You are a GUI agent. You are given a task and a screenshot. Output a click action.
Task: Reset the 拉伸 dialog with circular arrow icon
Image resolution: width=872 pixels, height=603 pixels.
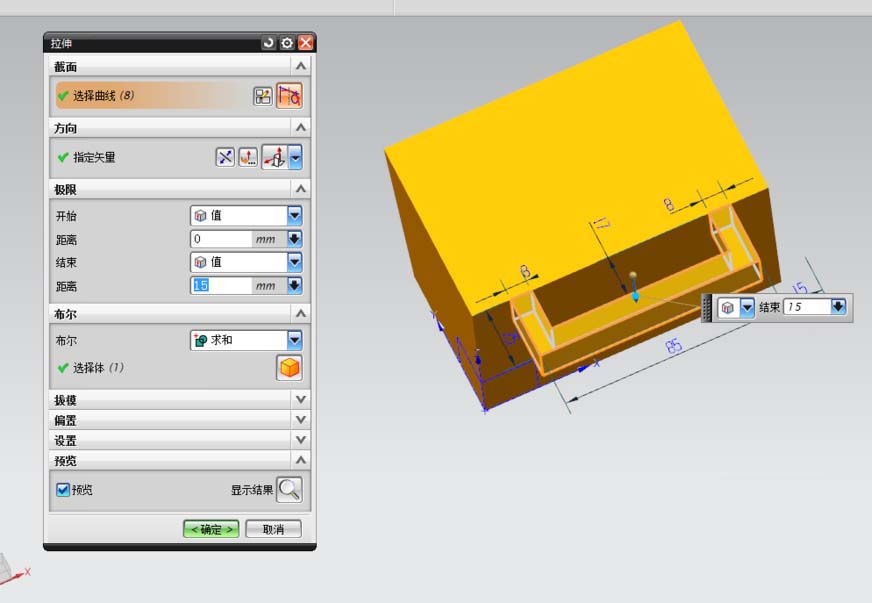pyautogui.click(x=267, y=42)
